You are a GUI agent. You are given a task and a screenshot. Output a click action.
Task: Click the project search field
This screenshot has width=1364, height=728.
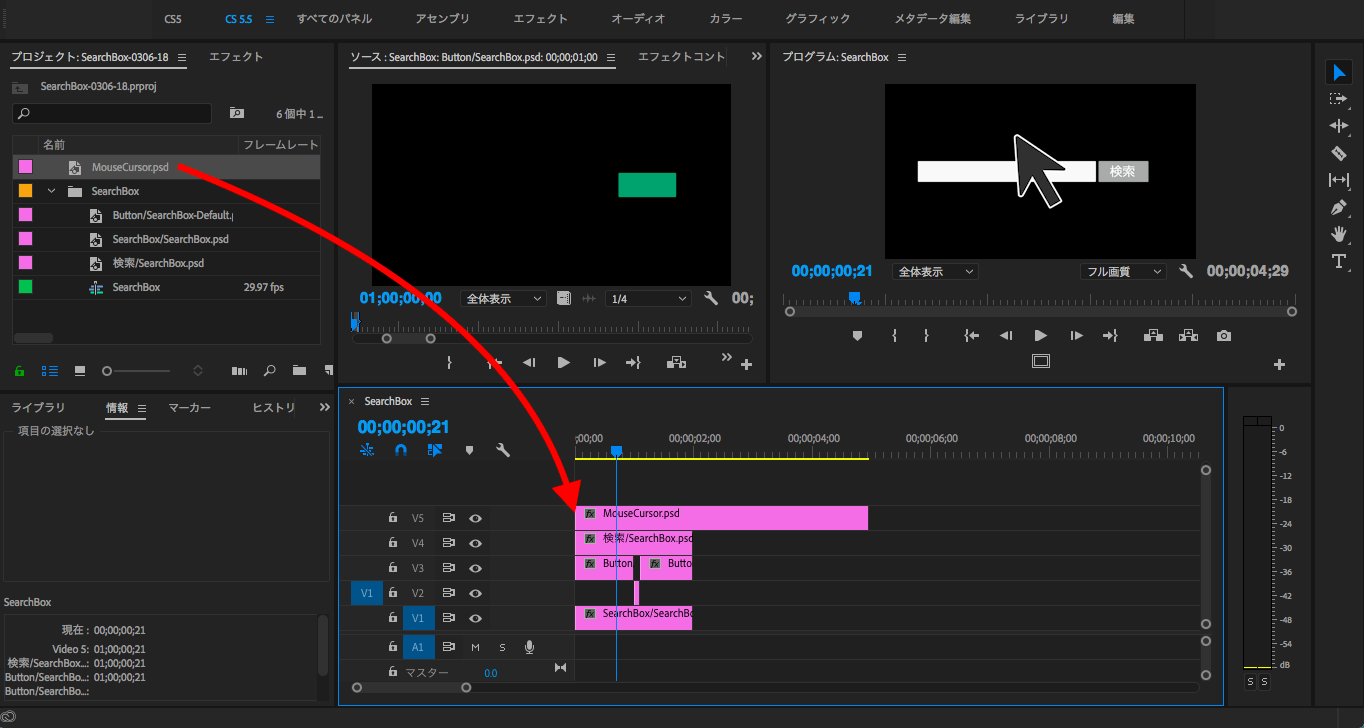click(x=112, y=114)
